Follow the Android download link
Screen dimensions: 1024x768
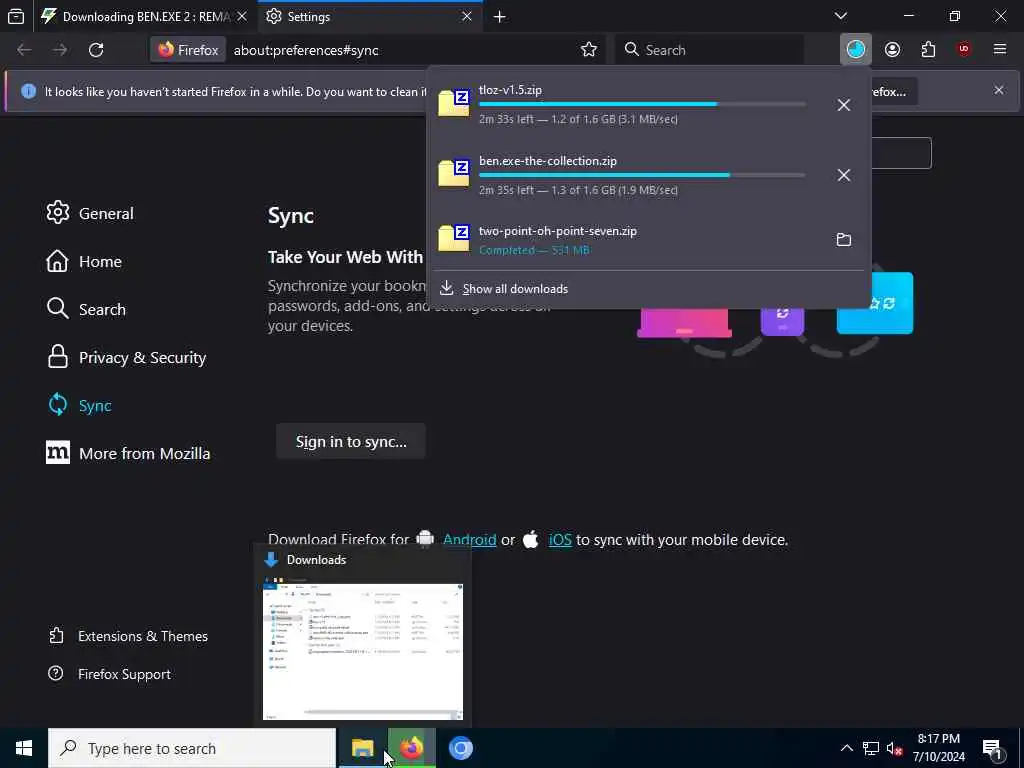[x=470, y=540]
